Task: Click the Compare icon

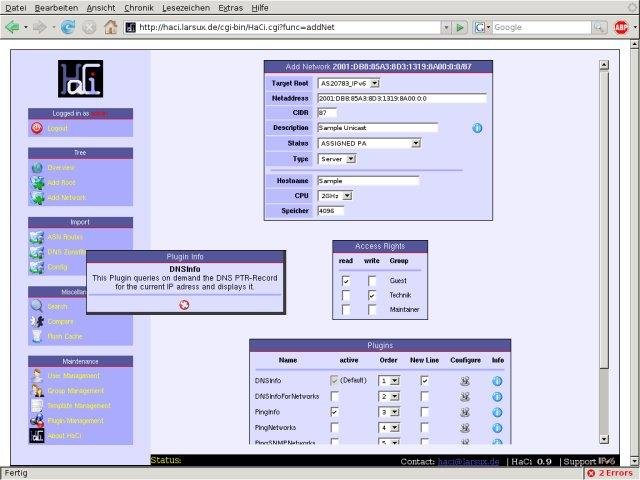Action: coord(37,322)
